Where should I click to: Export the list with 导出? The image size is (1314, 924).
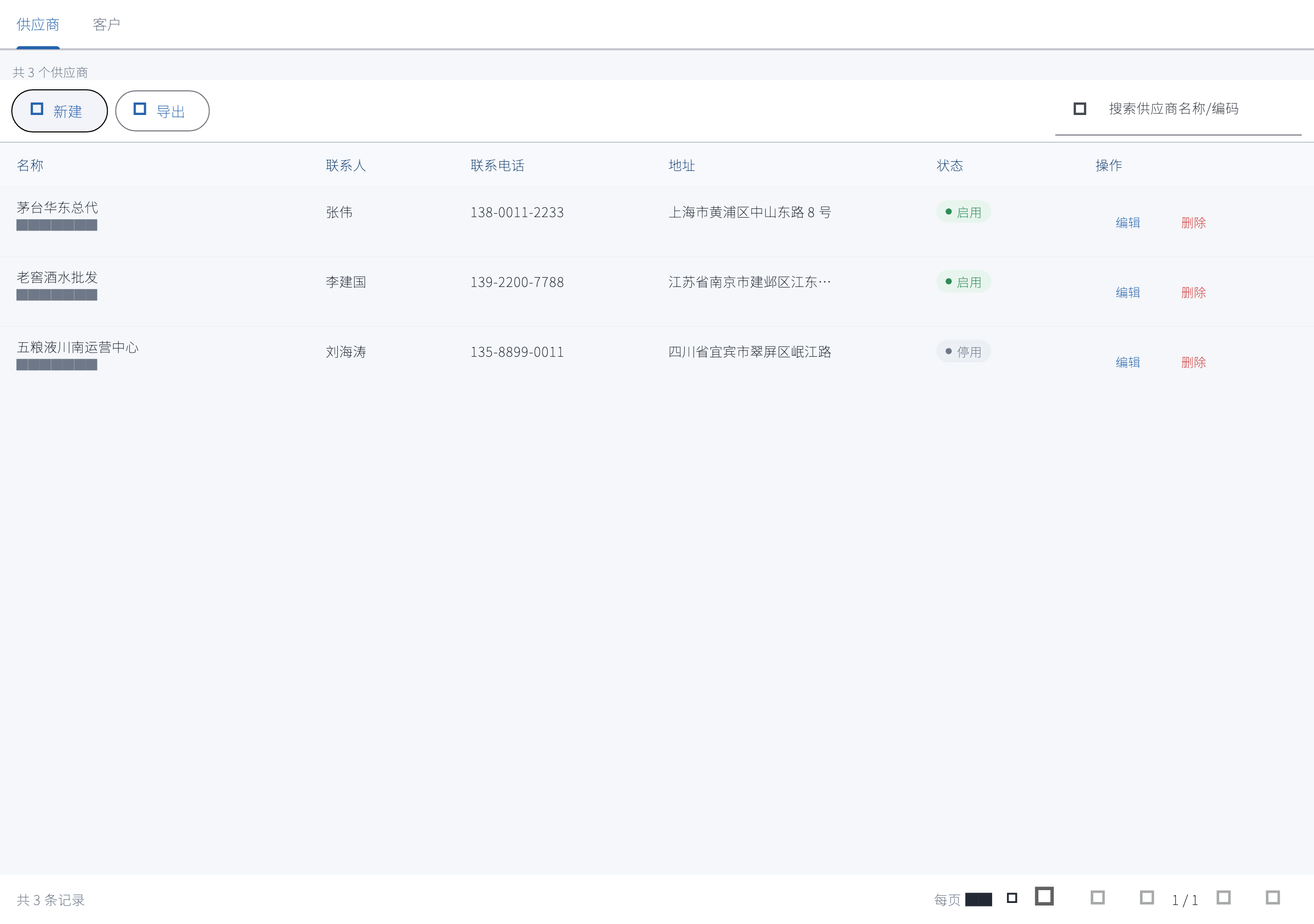pyautogui.click(x=162, y=111)
